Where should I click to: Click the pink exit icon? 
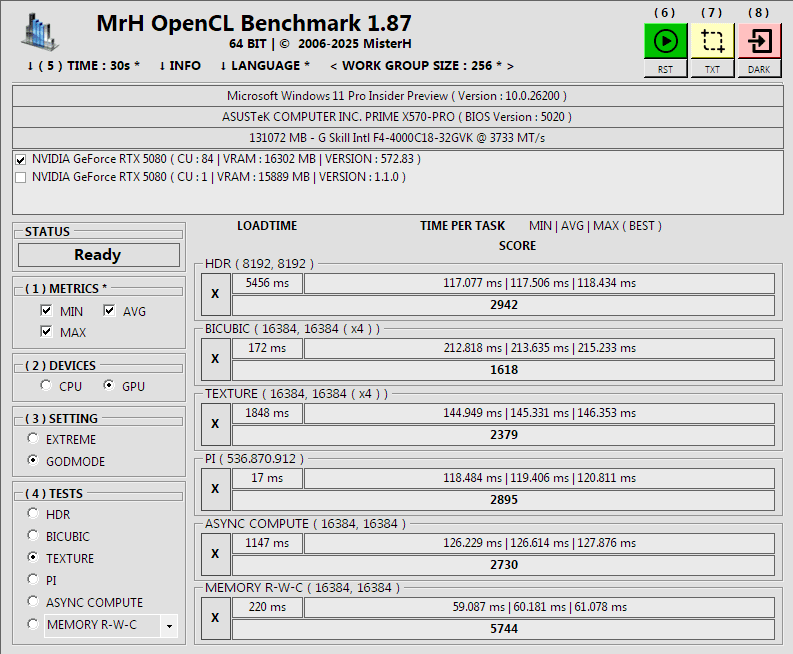pyautogui.click(x=759, y=41)
